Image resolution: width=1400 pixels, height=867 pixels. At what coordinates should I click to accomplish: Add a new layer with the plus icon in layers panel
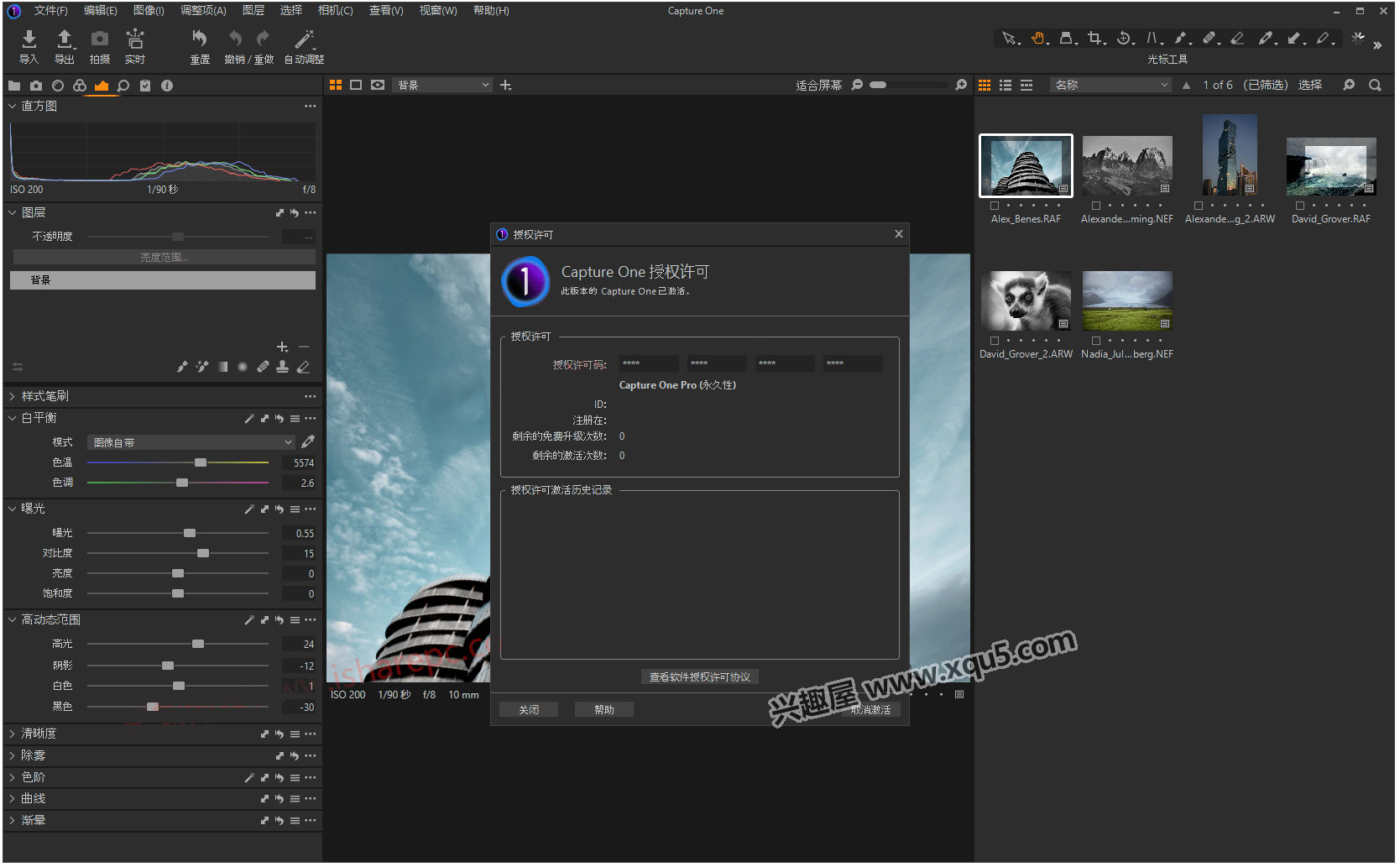282,347
